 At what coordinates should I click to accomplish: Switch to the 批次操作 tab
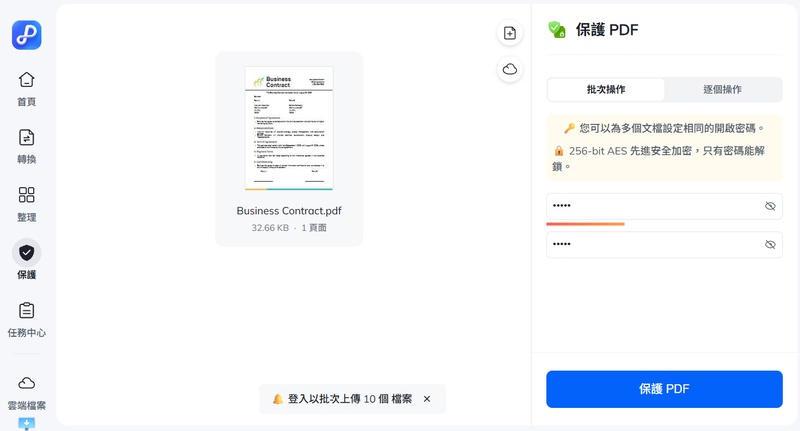pyautogui.click(x=606, y=90)
